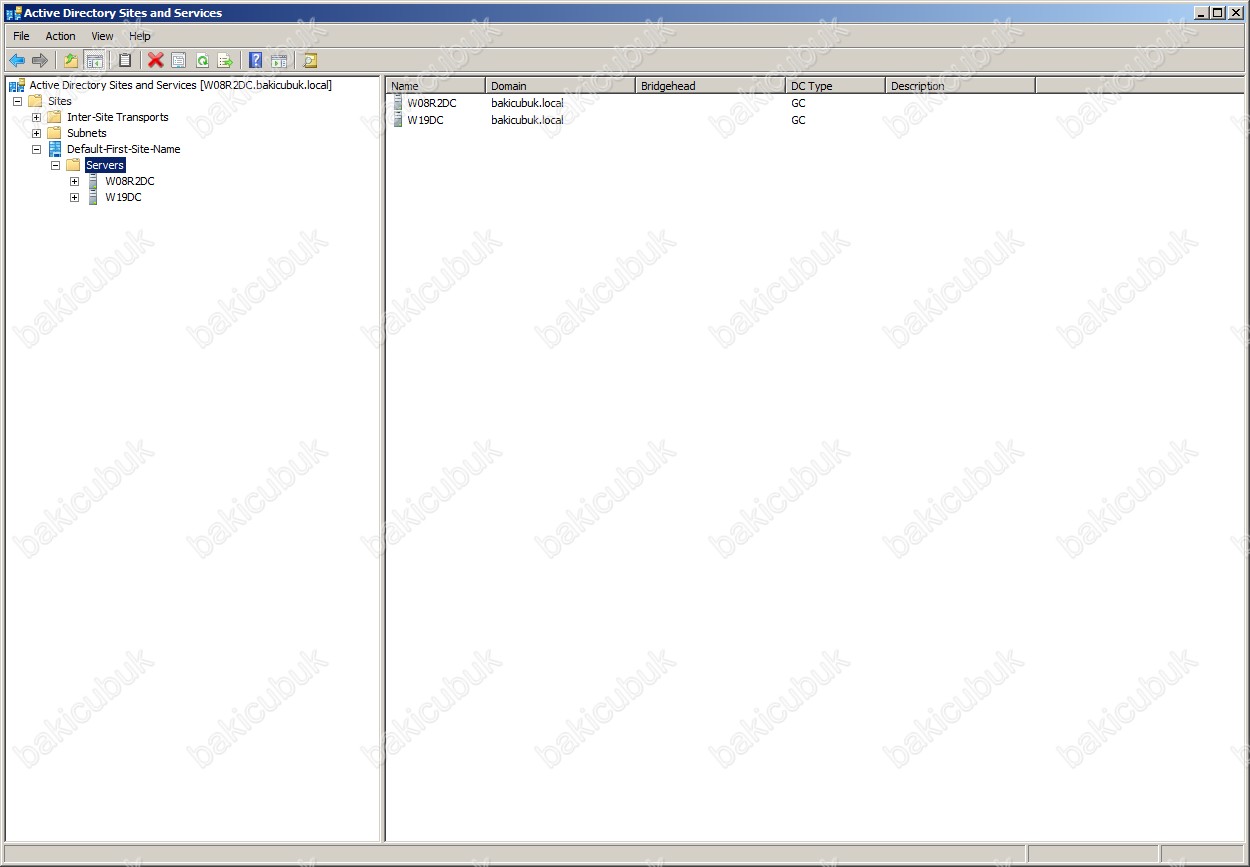The image size is (1250, 867).
Task: Expand W08R2DC in the tree
Action: coord(74,181)
